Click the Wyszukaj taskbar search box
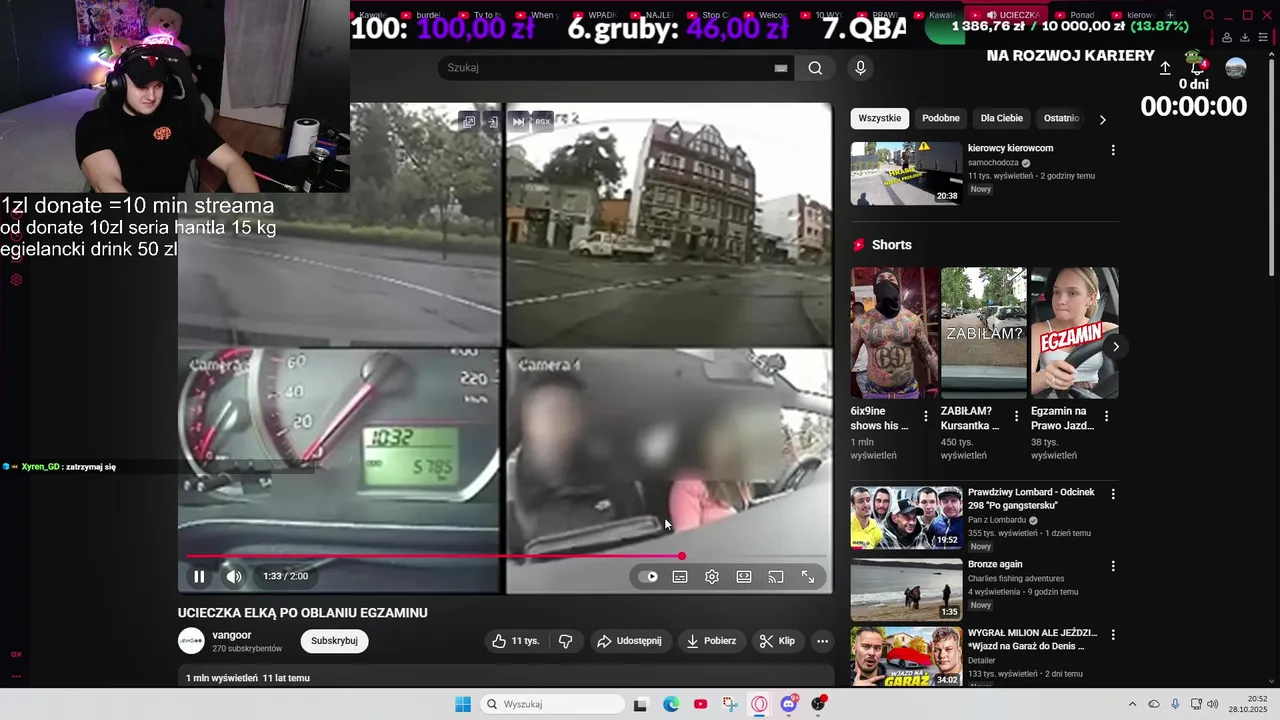 click(552, 704)
